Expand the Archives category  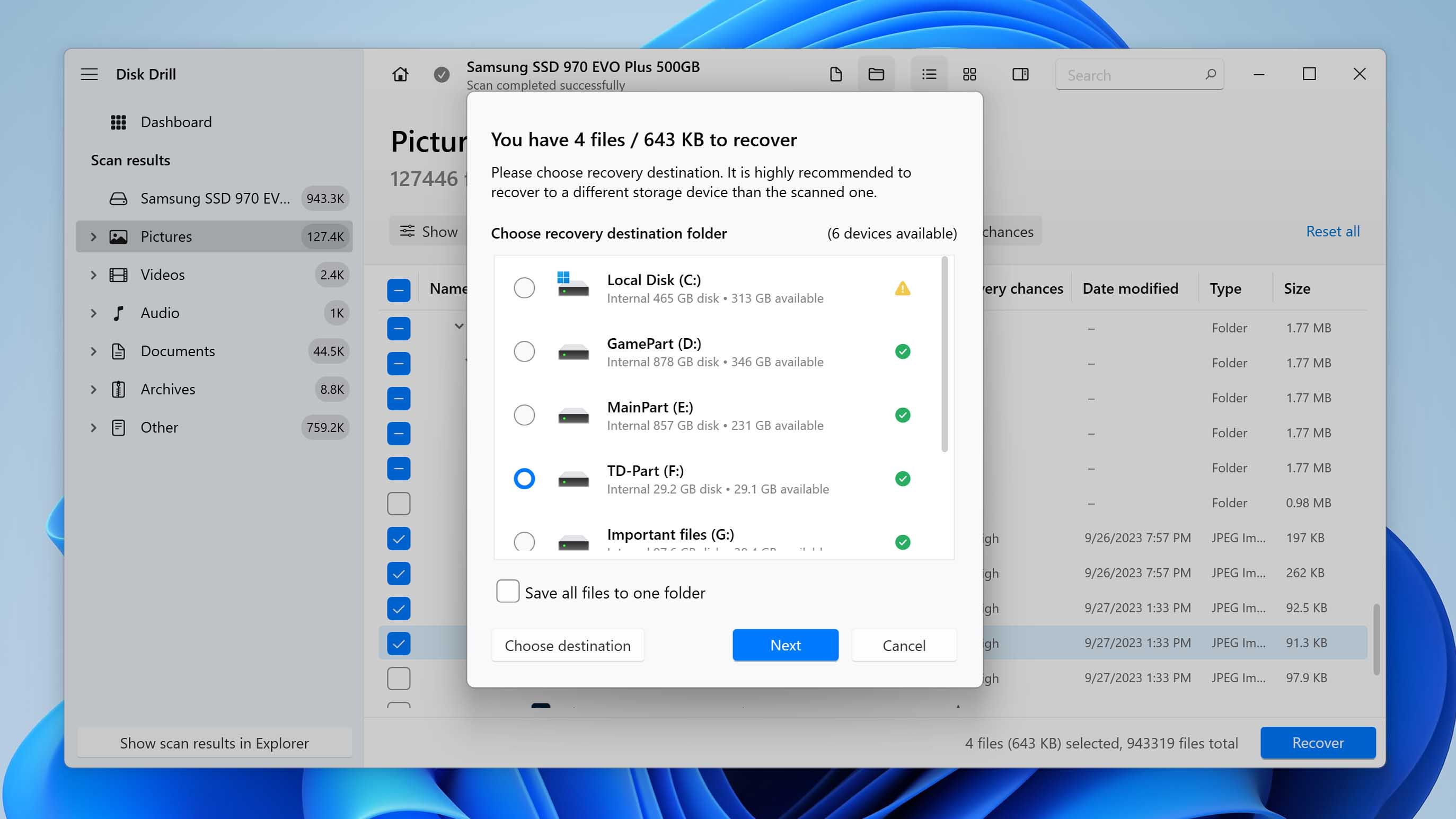click(94, 390)
